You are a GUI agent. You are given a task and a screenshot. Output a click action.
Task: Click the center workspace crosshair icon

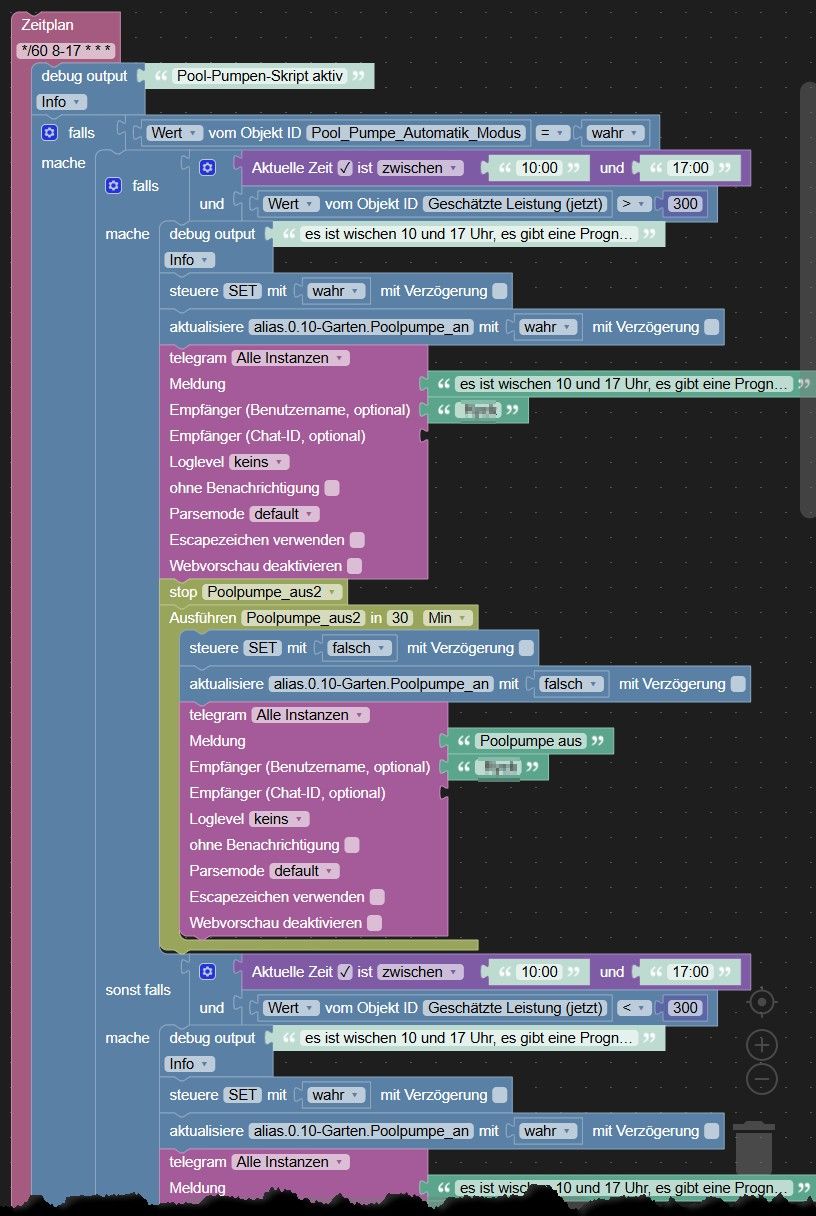tap(762, 1001)
